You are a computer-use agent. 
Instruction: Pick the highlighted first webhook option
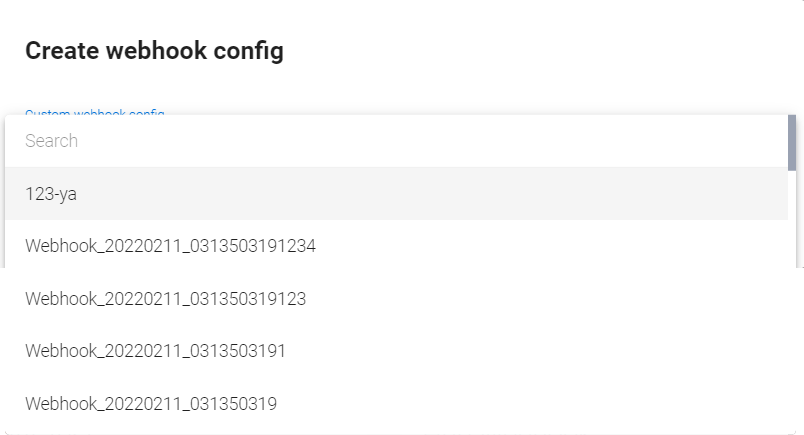[x=395, y=194]
